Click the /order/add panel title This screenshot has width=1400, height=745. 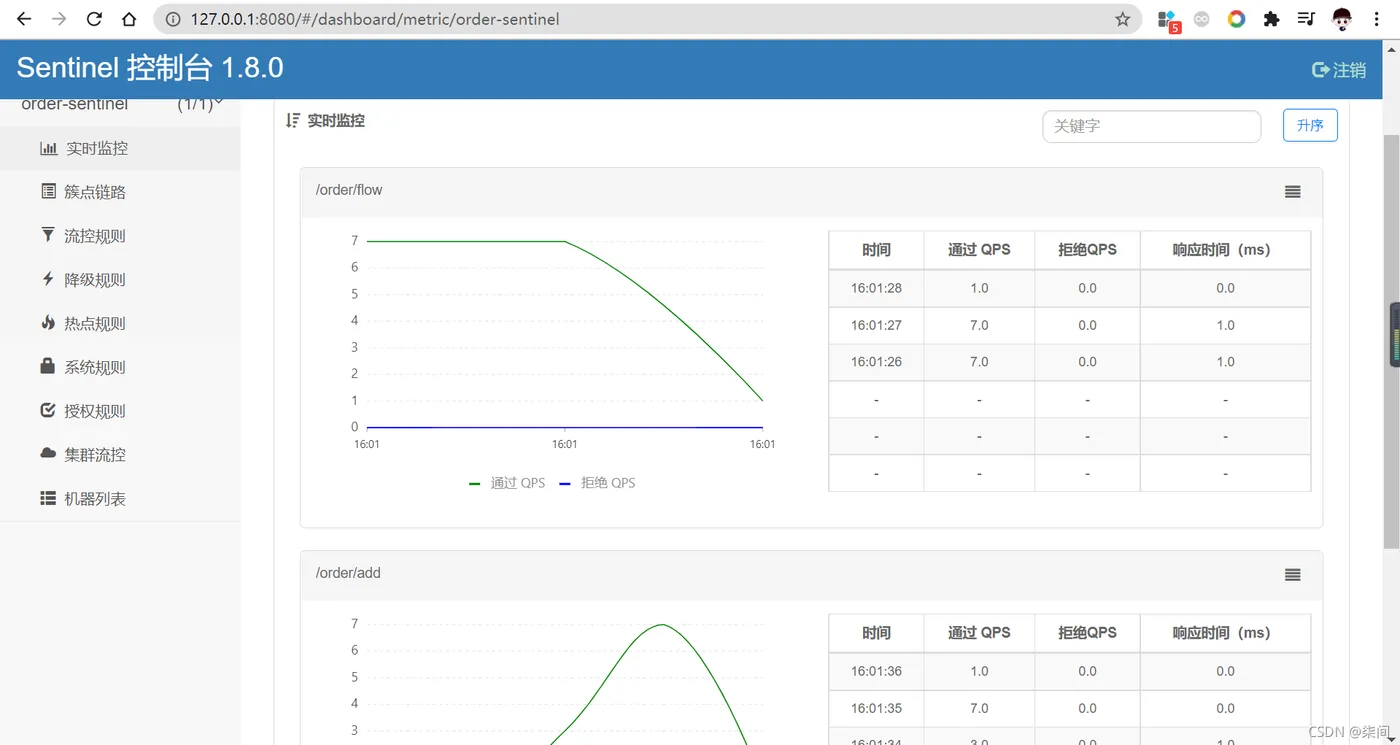348,573
